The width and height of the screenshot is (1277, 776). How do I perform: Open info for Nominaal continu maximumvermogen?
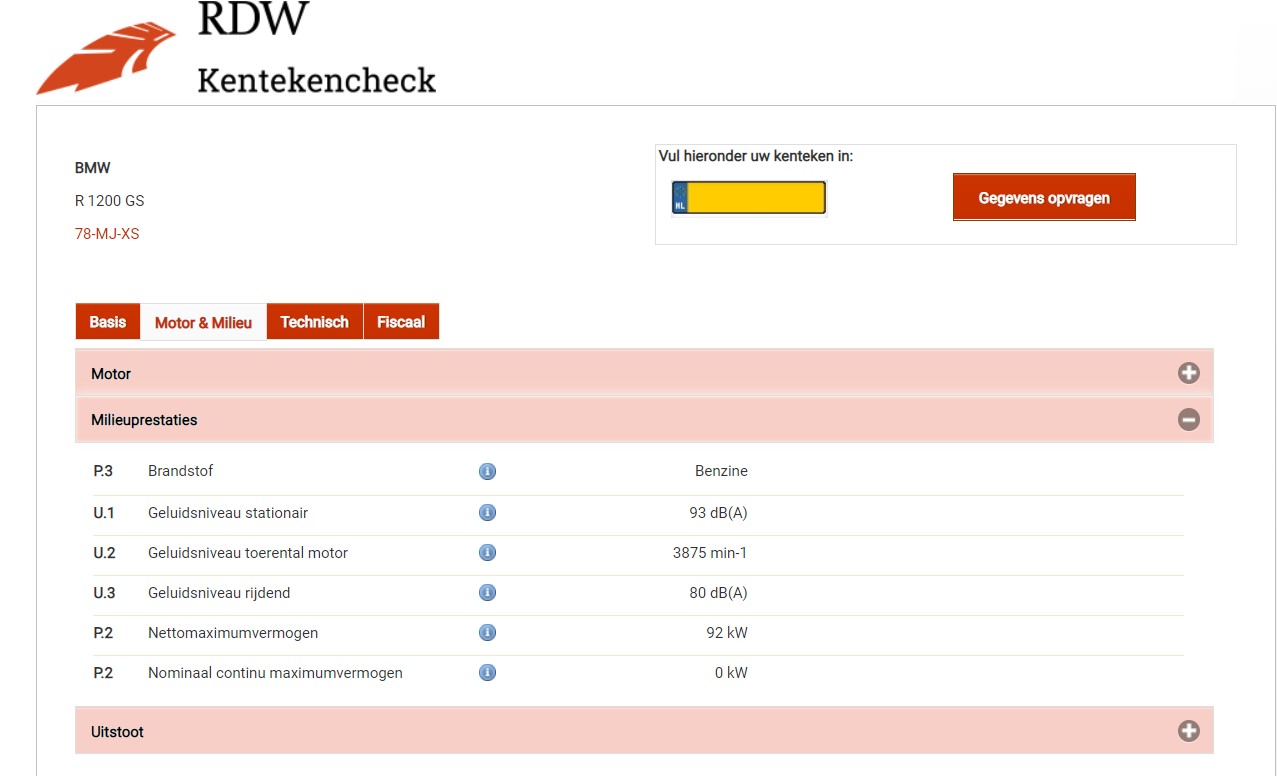(487, 673)
